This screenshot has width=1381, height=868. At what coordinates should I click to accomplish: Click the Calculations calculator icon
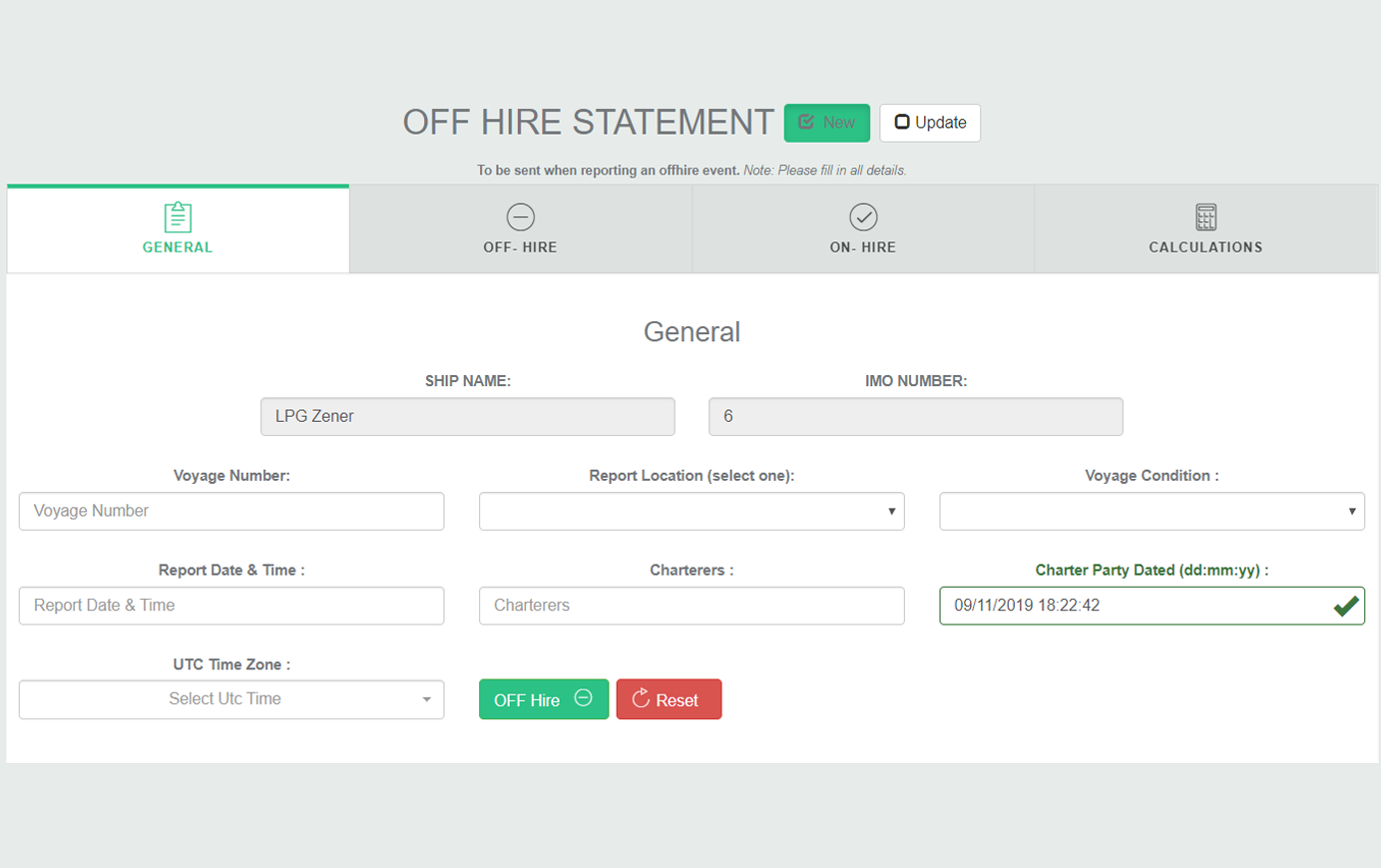pos(1205,217)
